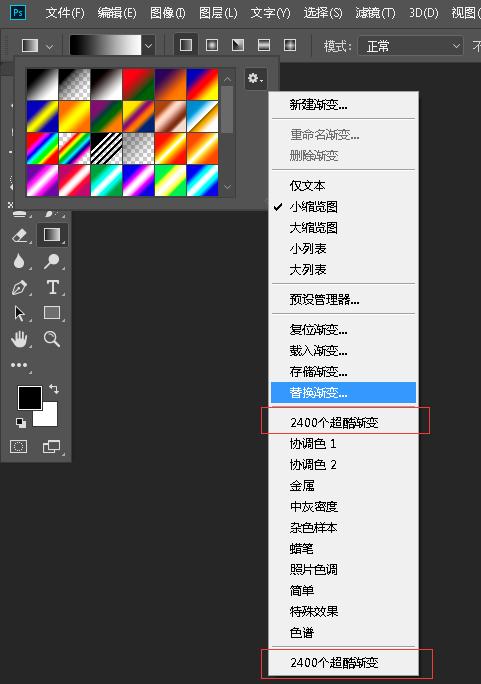The width and height of the screenshot is (481, 684).
Task: Select the Zoom magnifier tool
Action: click(x=51, y=339)
